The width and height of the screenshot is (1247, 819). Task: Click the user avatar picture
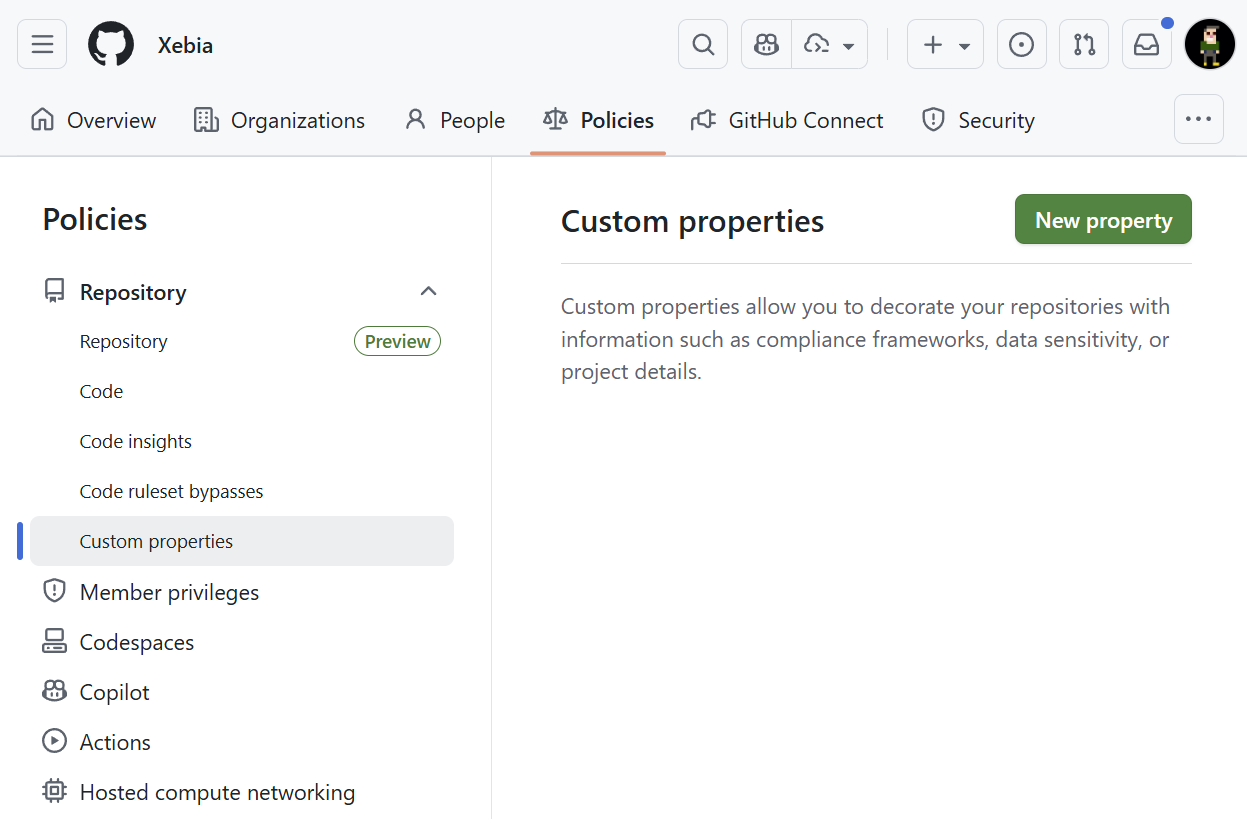click(x=1210, y=45)
